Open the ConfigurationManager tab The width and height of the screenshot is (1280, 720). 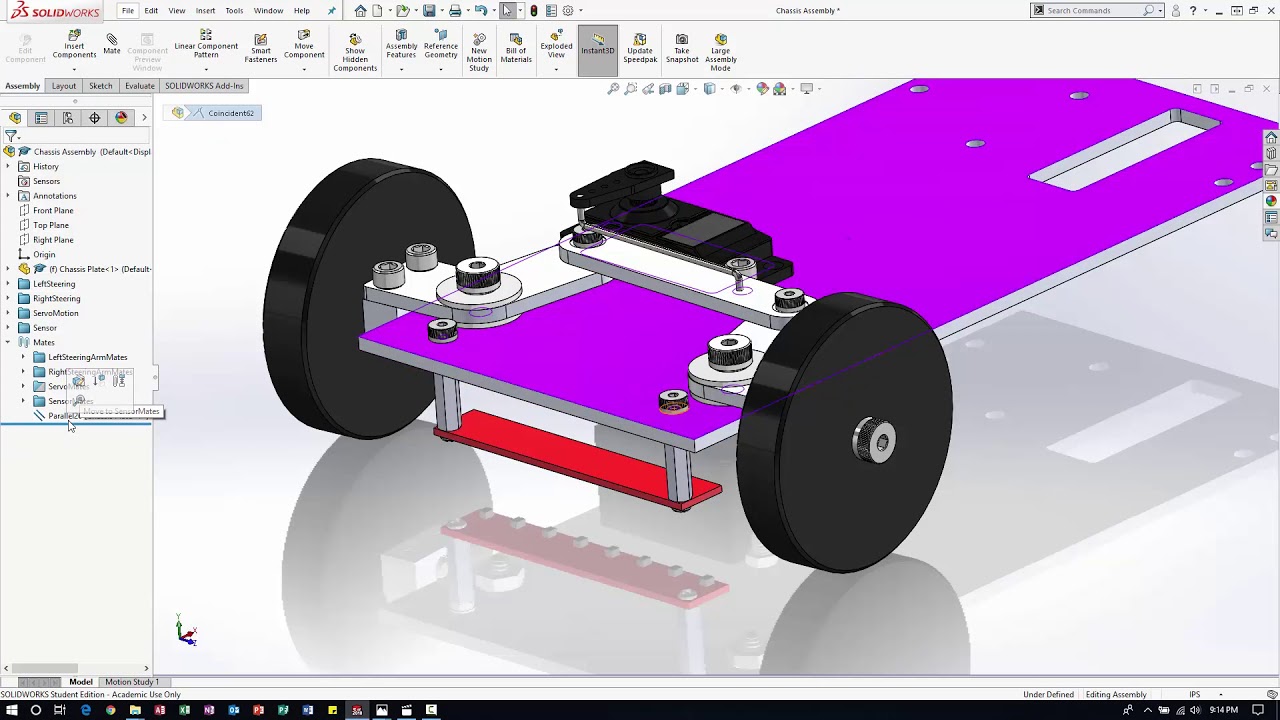point(68,118)
